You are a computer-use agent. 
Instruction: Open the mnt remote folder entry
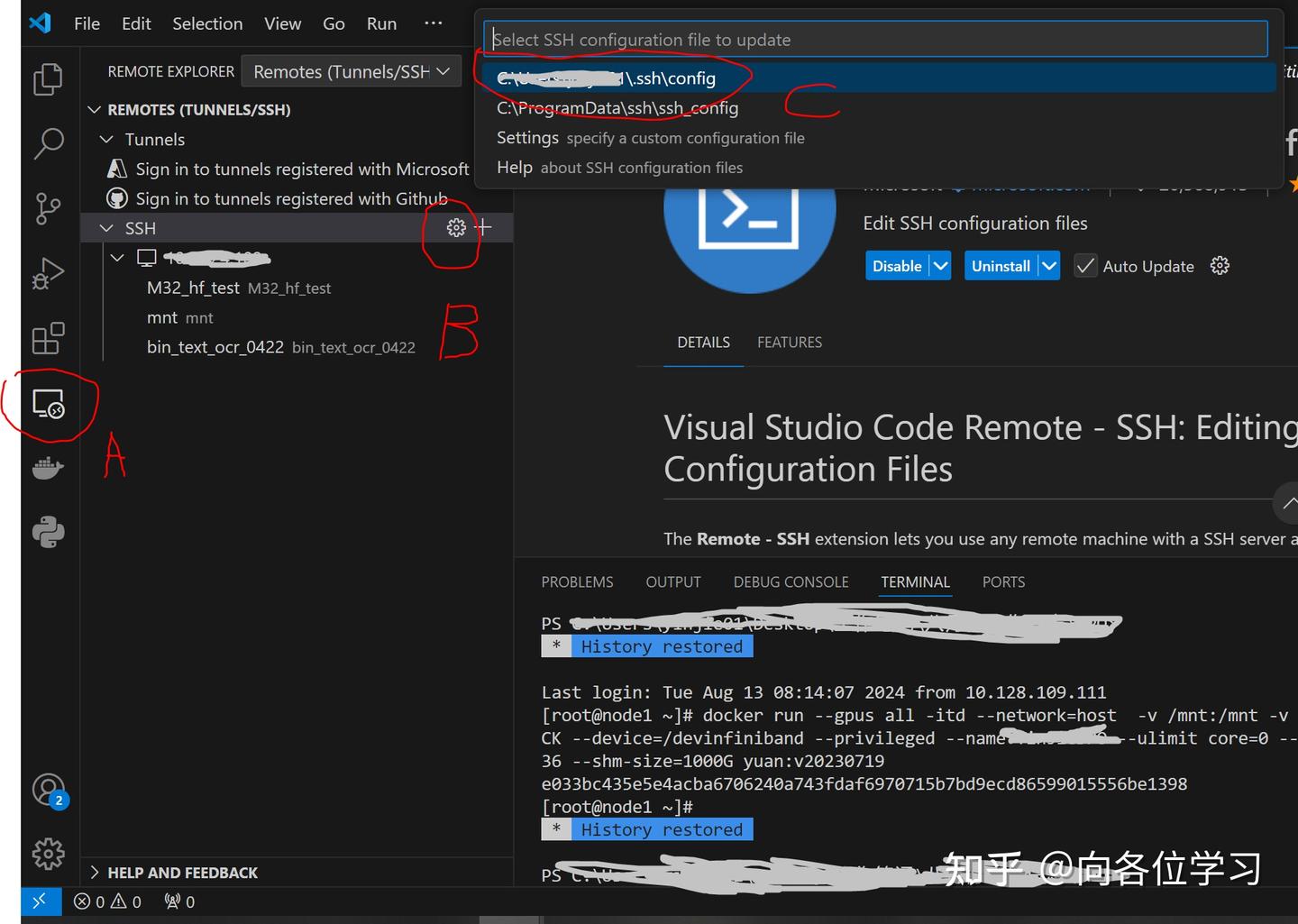180,317
